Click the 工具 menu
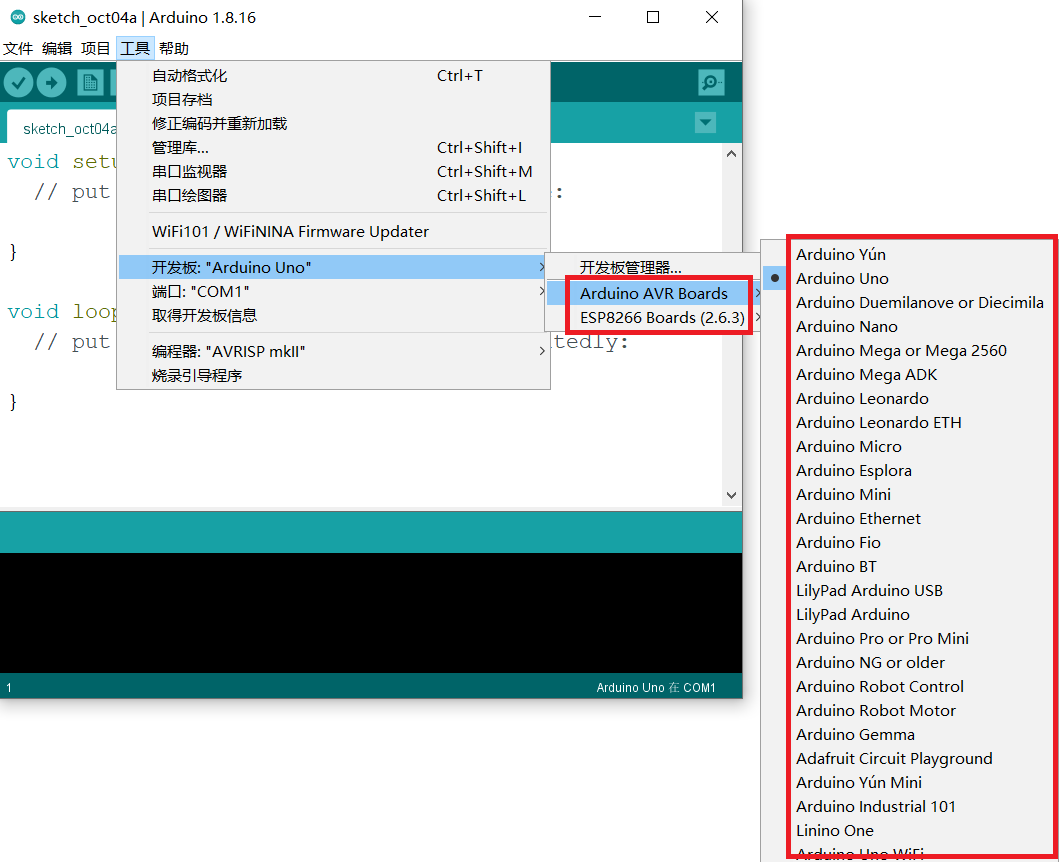 (x=135, y=48)
